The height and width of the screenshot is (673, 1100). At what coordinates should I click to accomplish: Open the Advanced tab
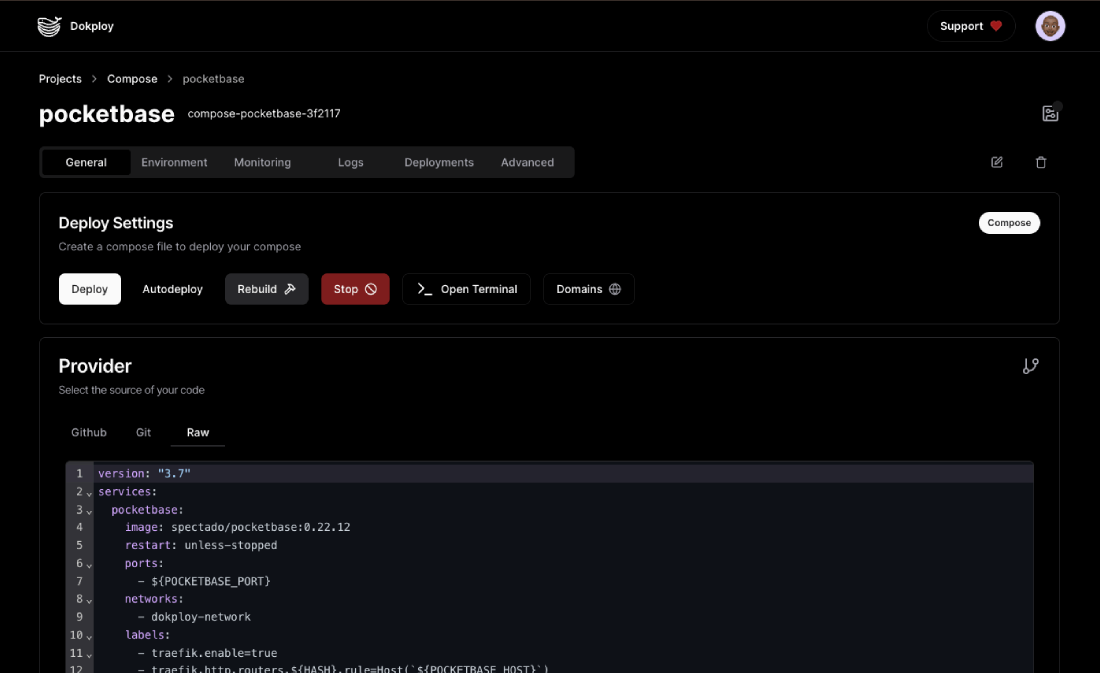[528, 162]
